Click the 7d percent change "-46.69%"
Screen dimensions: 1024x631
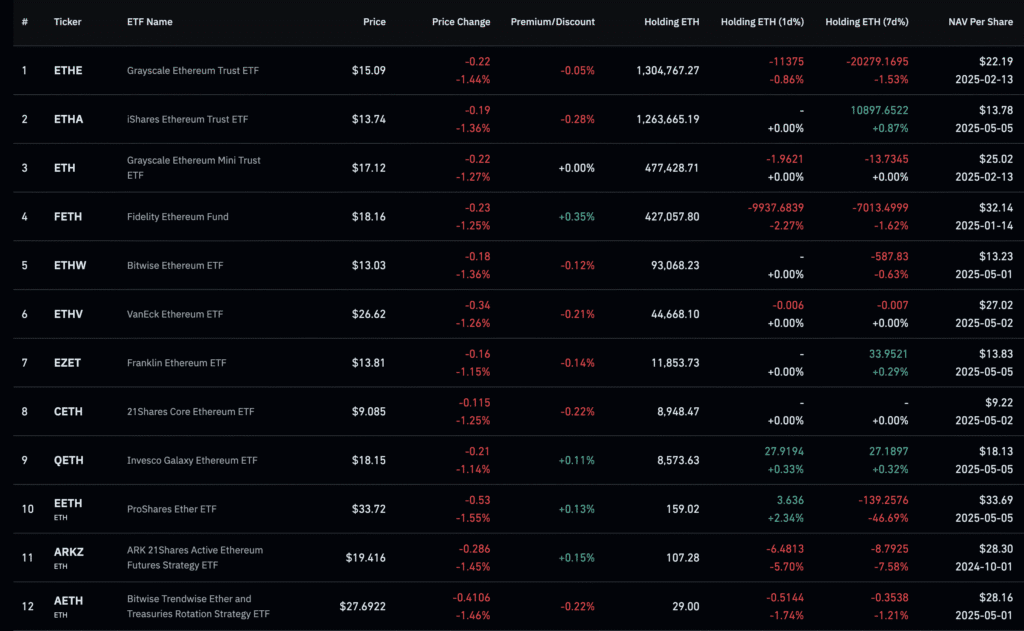pyautogui.click(x=888, y=518)
